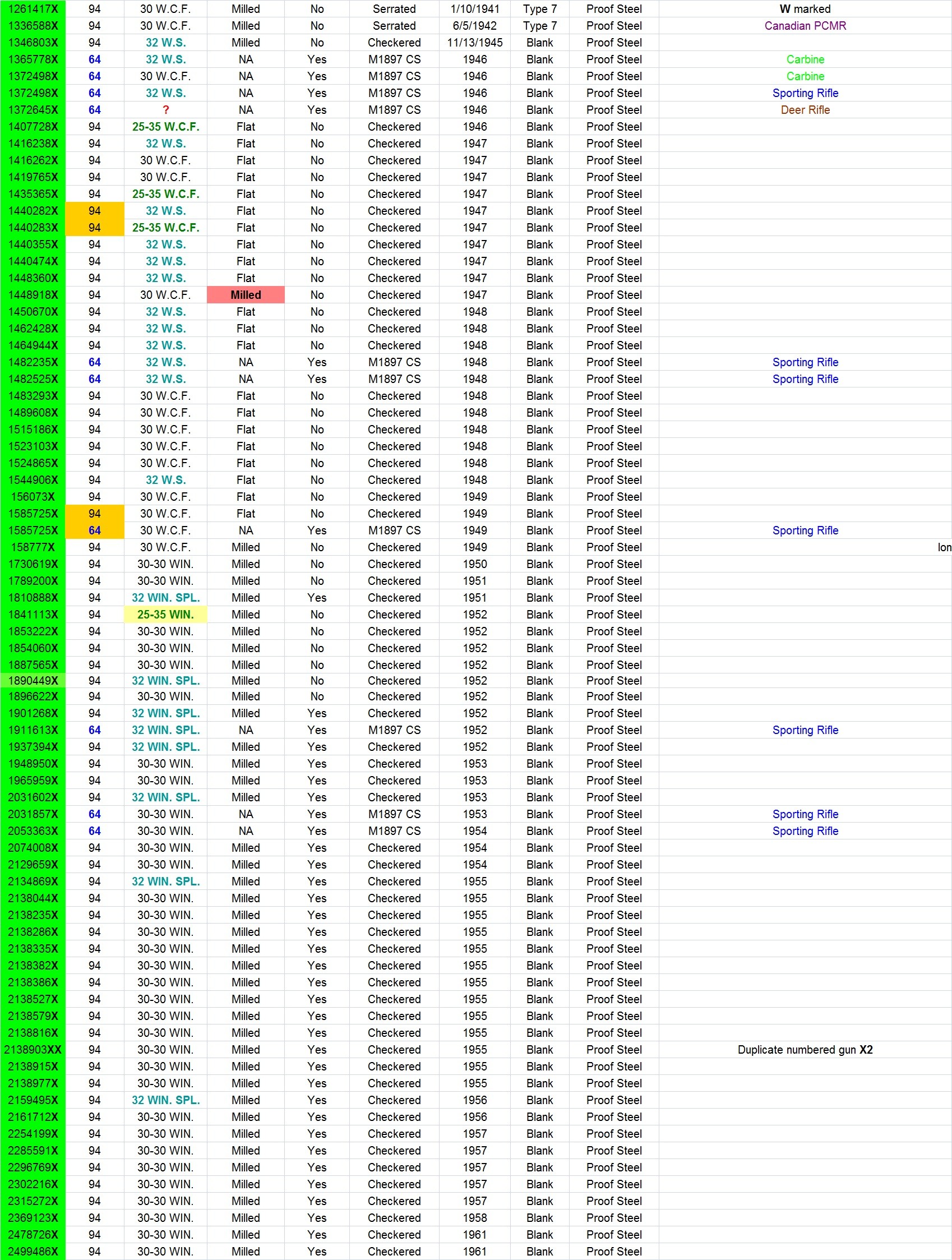The width and height of the screenshot is (952, 1260).
Task: Select the 'Deer Rifle' note
Action: 805,110
